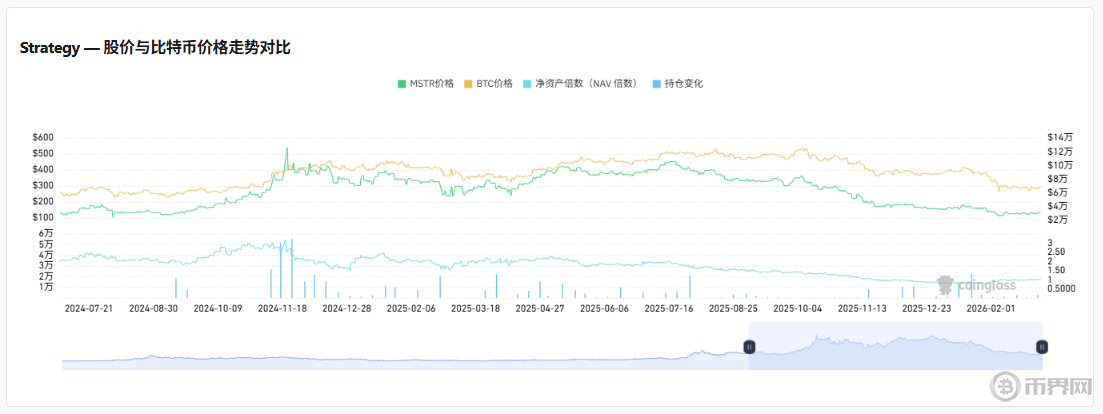1103x414 pixels.
Task: Click the yellow BTC价格 legend swatch
Action: point(468,84)
